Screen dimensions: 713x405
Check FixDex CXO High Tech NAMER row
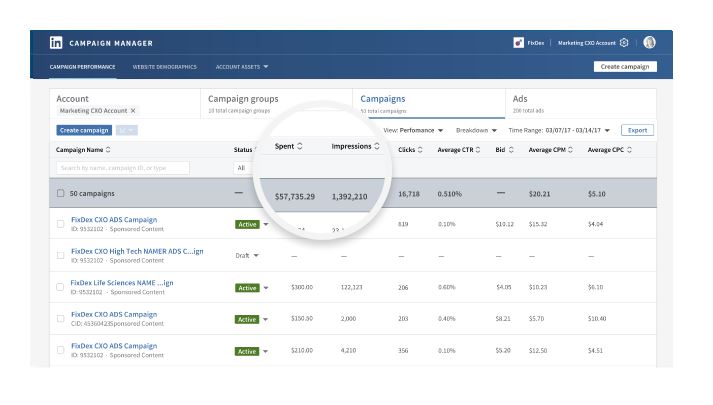[60, 255]
